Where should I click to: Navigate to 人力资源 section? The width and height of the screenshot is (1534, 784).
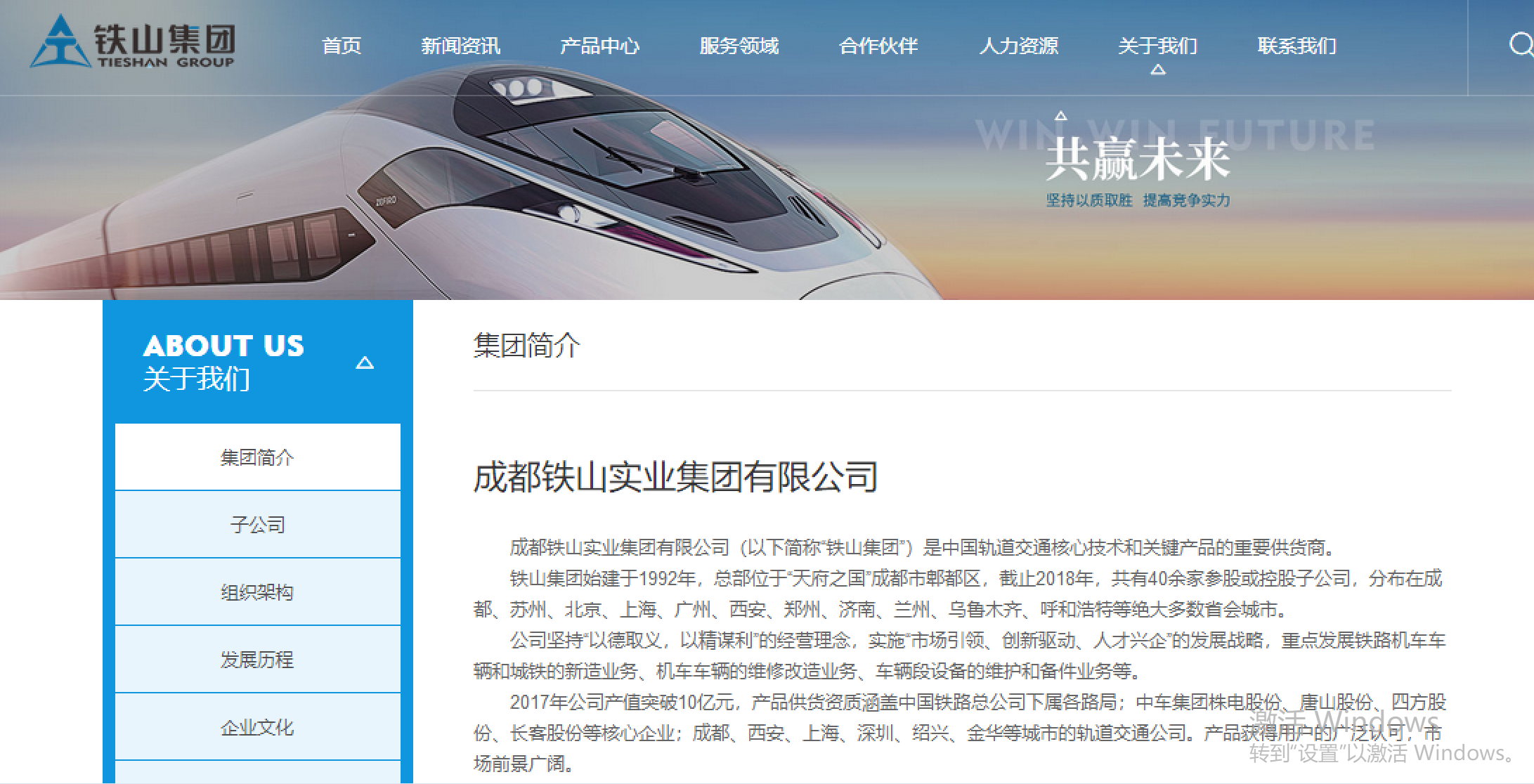[1018, 46]
